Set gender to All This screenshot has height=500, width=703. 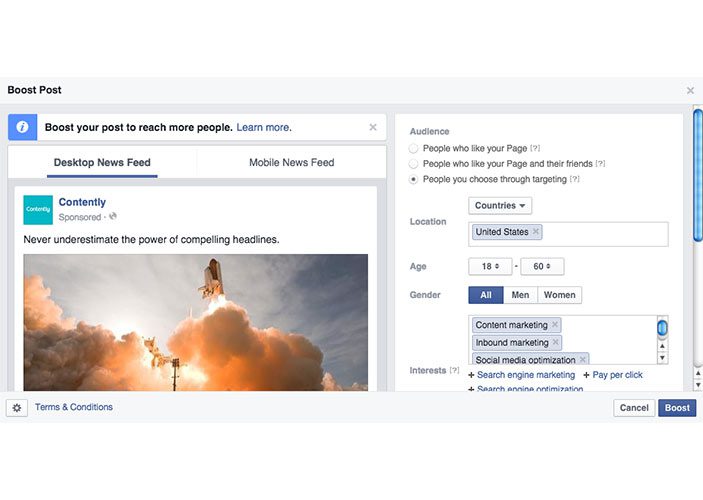pyautogui.click(x=486, y=295)
